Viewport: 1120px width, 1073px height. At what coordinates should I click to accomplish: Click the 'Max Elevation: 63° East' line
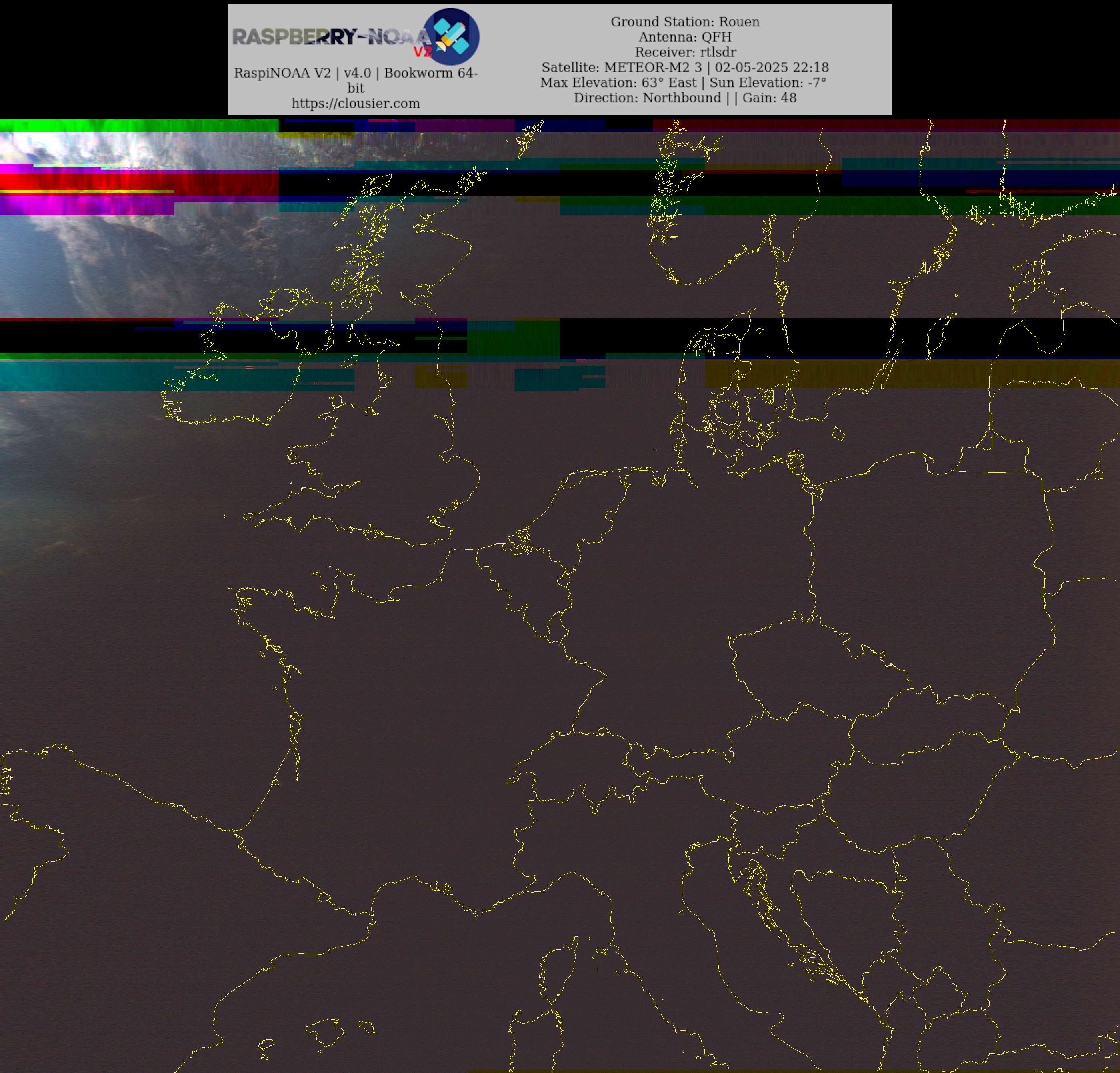tap(684, 82)
